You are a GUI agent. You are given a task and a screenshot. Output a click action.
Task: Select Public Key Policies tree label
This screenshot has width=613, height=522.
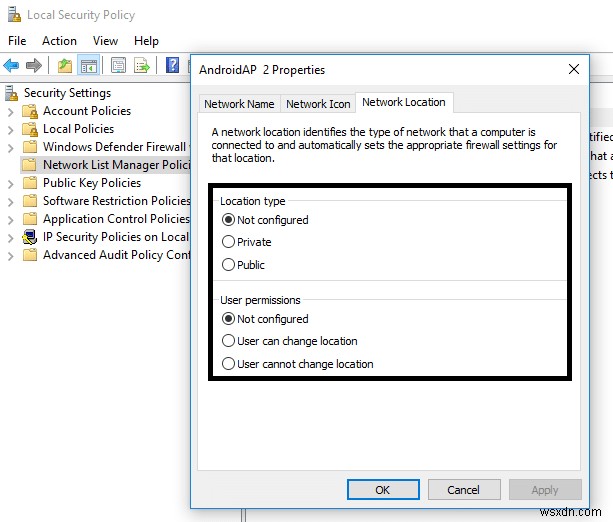pyautogui.click(x=92, y=183)
